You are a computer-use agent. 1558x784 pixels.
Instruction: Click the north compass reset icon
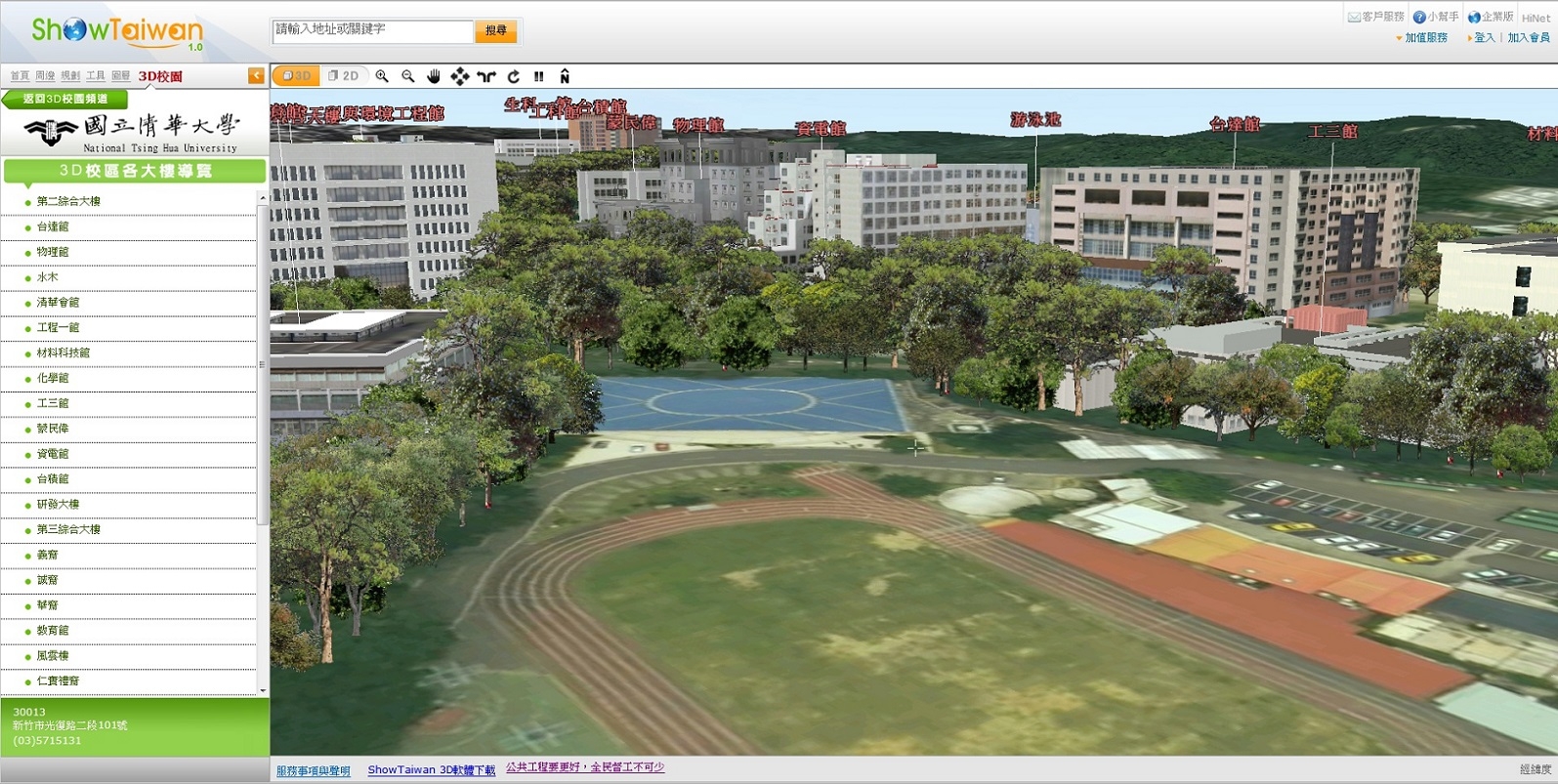click(x=565, y=76)
